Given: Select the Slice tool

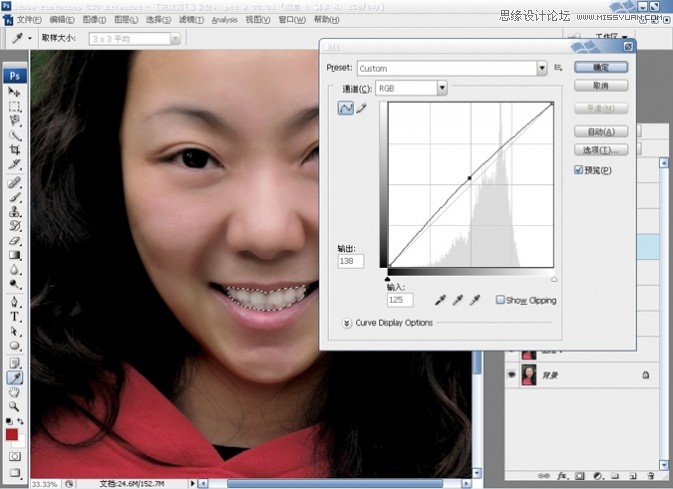Looking at the screenshot, I should tap(14, 164).
